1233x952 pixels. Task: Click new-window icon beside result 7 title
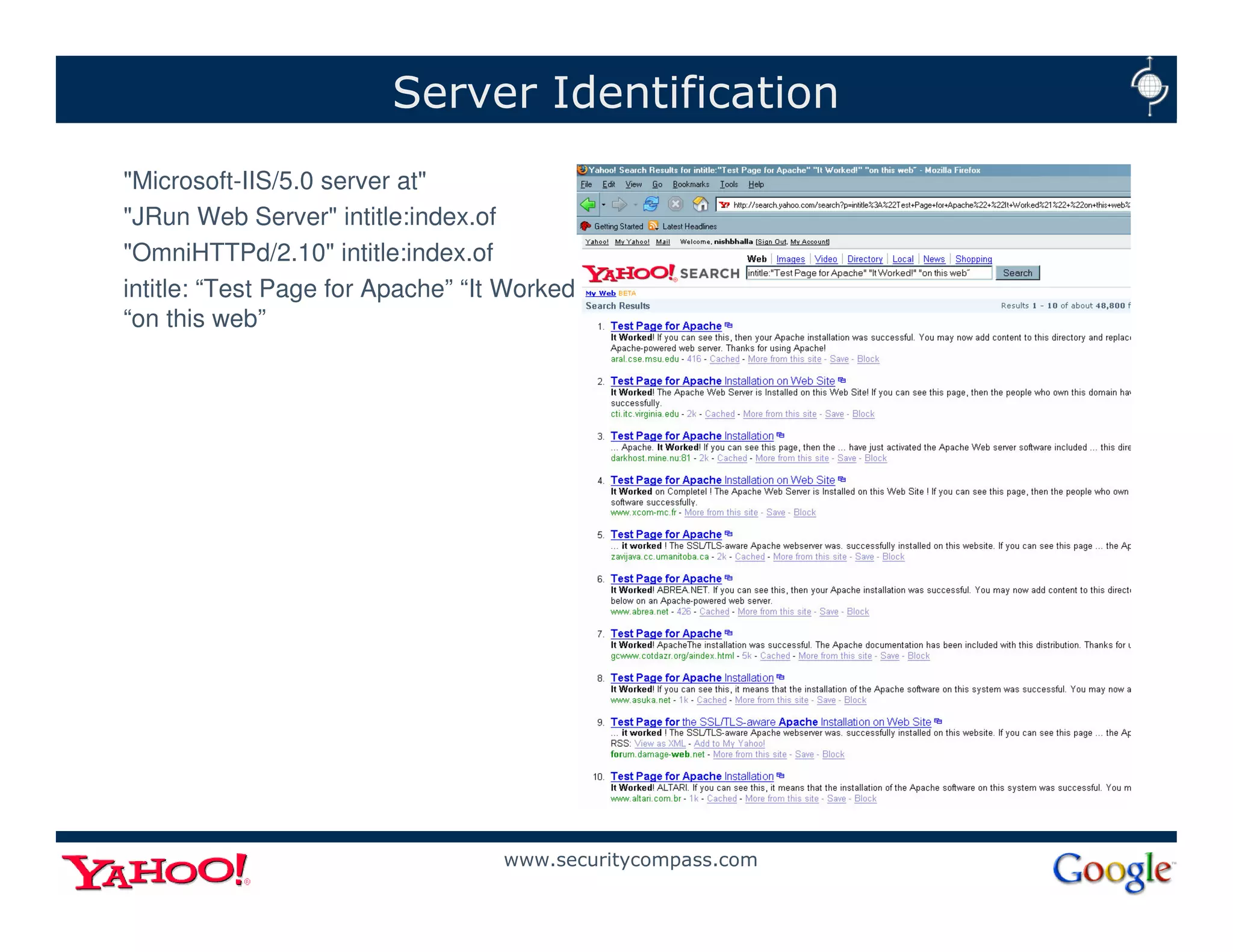(728, 633)
